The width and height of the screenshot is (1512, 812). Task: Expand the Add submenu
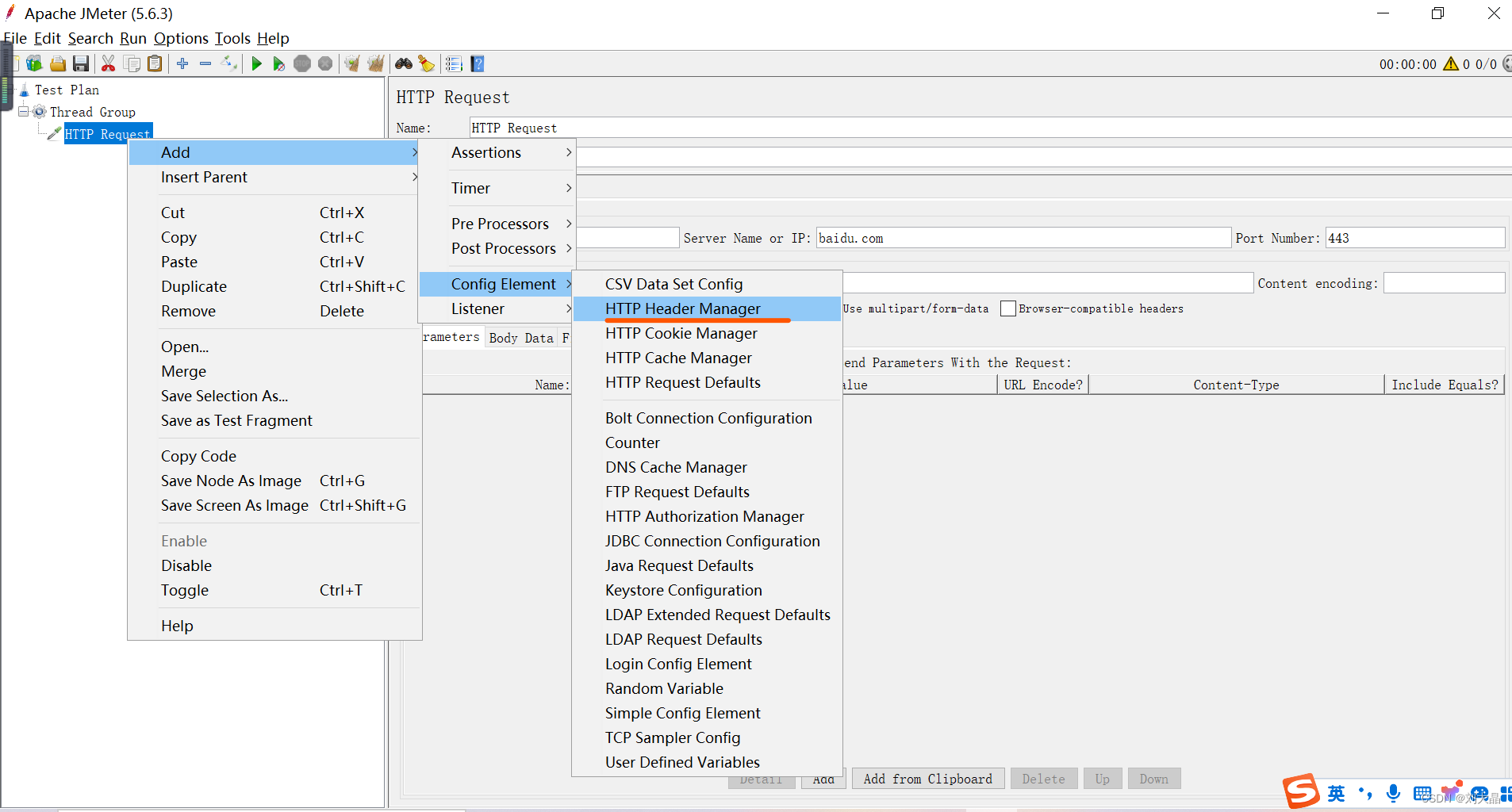[x=274, y=152]
